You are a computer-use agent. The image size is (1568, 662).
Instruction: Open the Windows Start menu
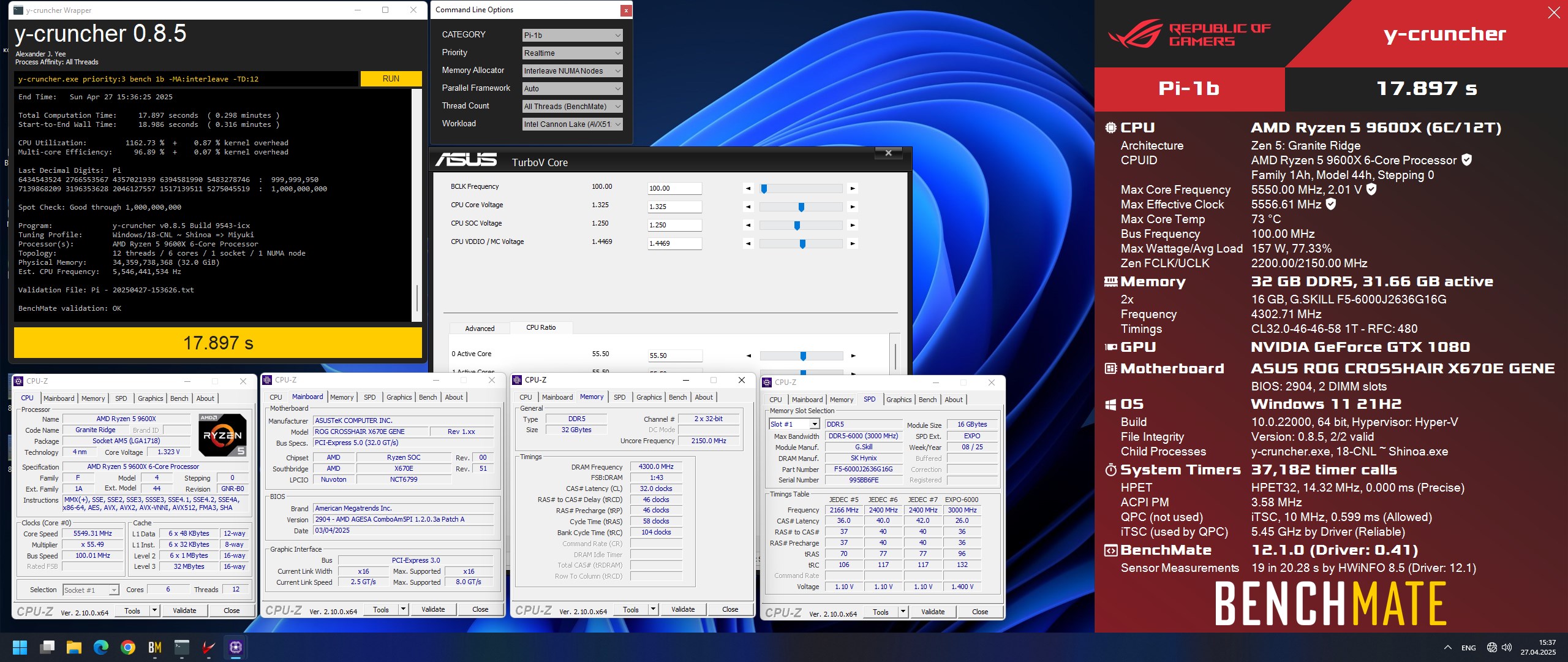click(x=20, y=647)
